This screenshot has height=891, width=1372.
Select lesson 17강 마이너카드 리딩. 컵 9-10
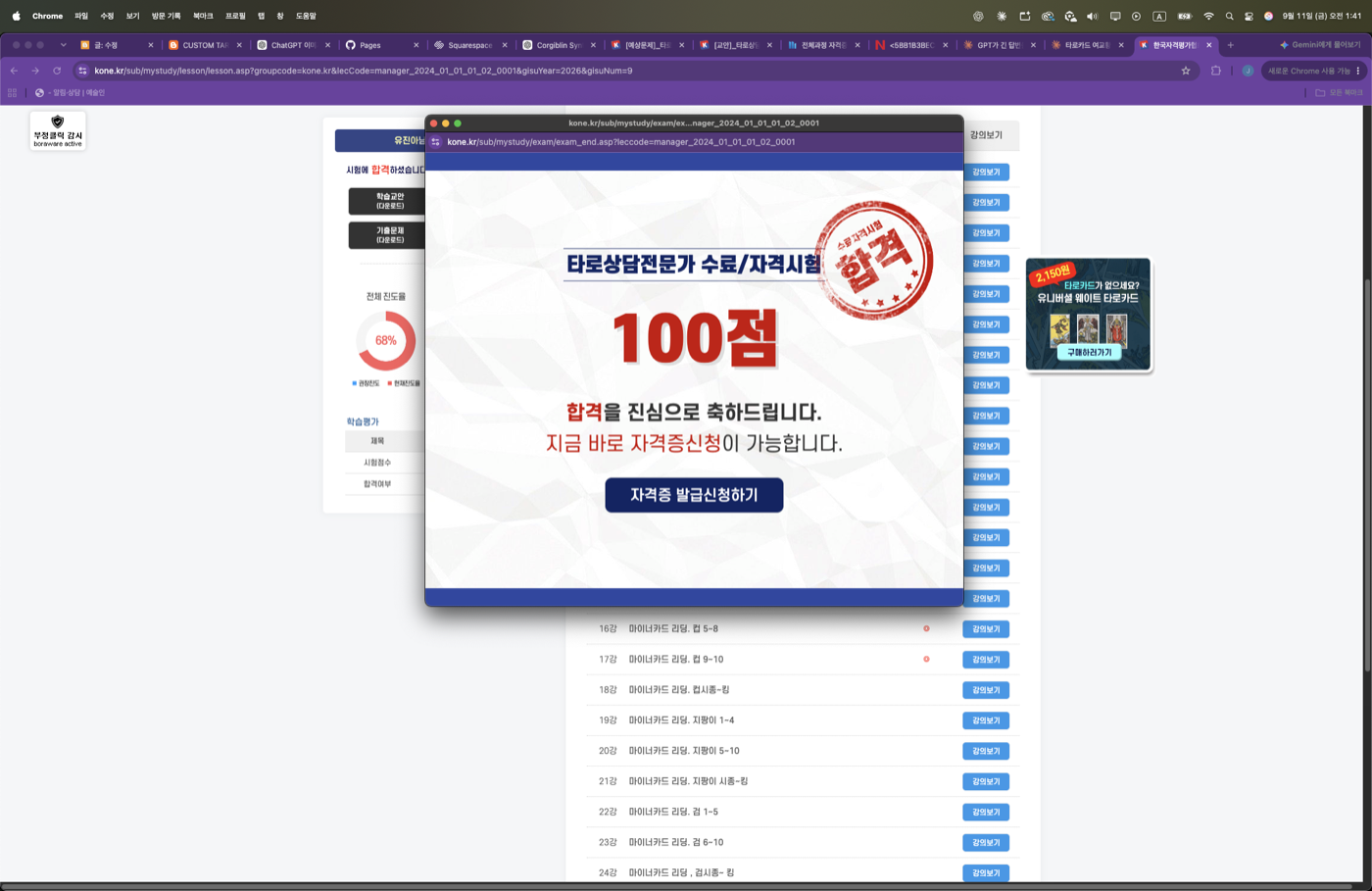(675, 660)
